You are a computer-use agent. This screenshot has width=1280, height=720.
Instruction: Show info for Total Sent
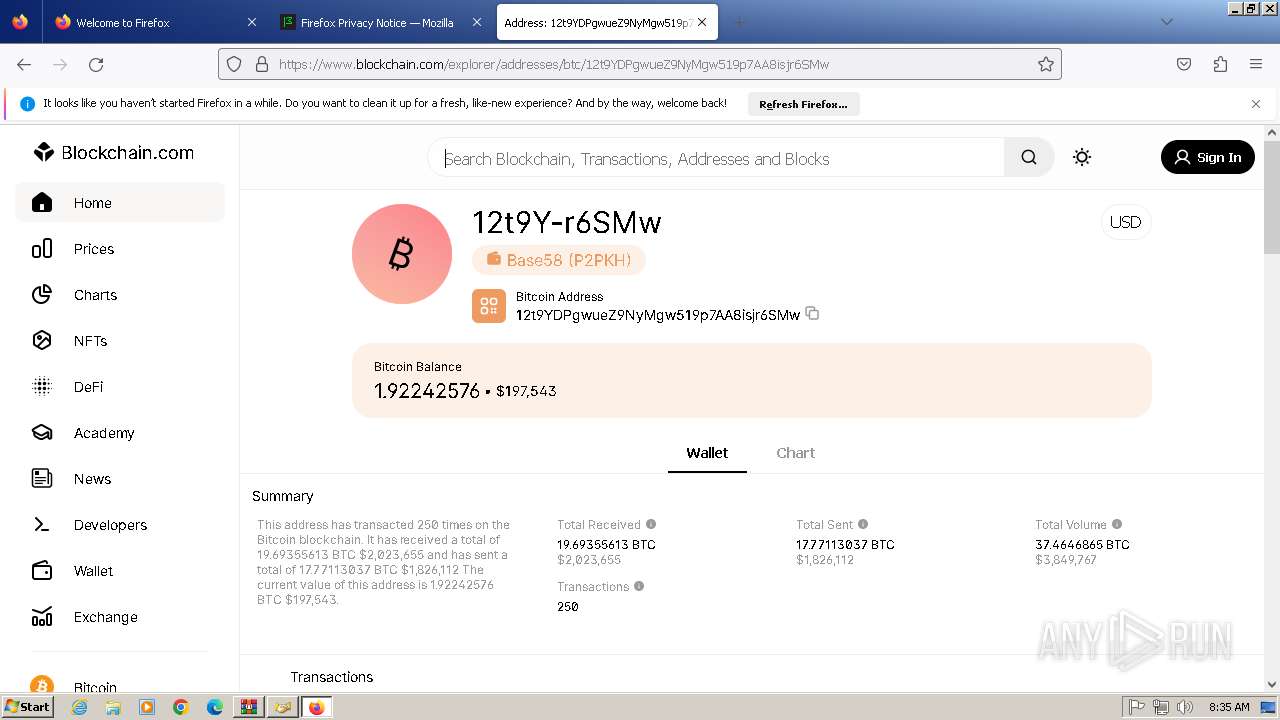pyautogui.click(x=863, y=524)
